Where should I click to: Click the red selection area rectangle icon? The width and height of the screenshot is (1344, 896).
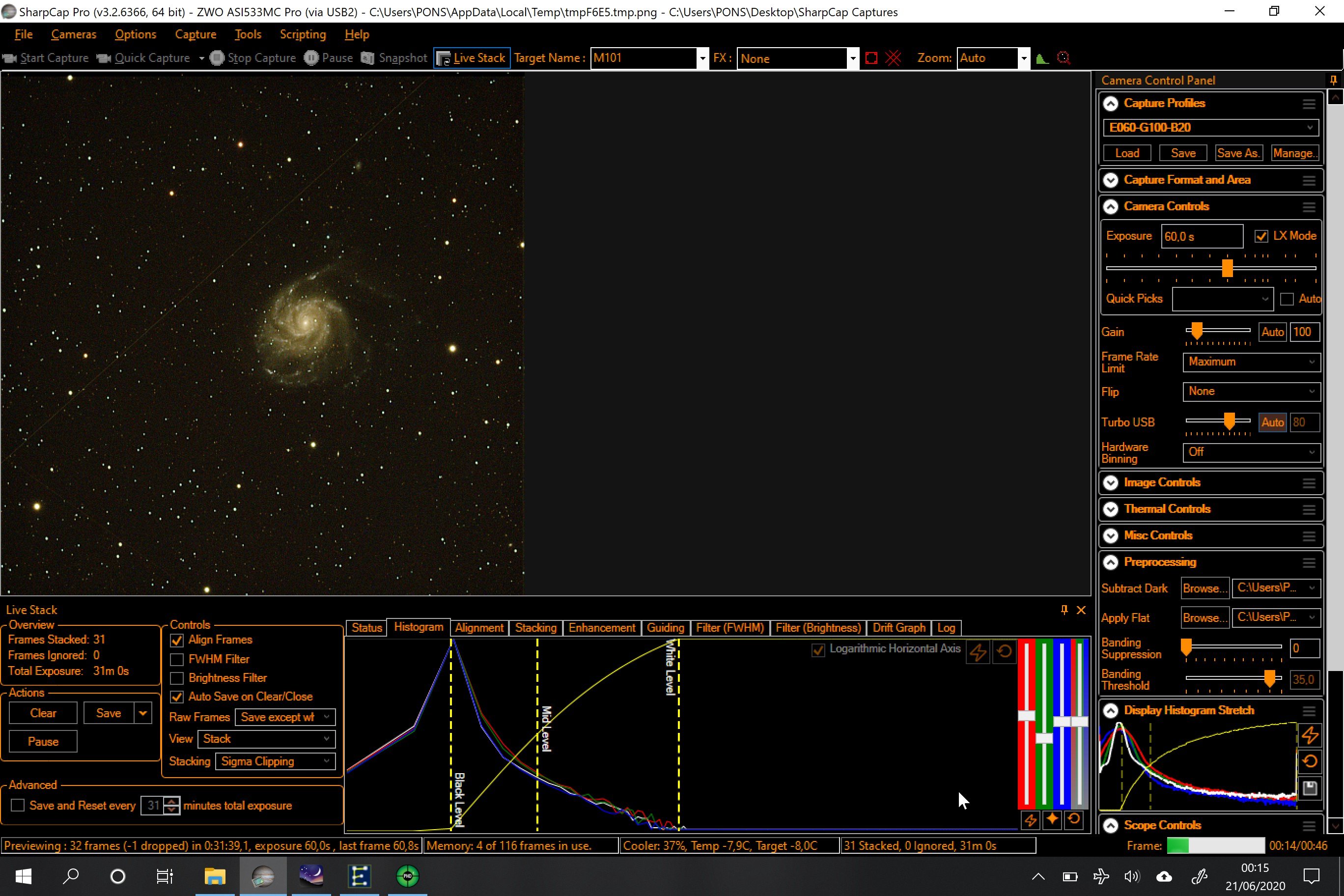tap(871, 58)
